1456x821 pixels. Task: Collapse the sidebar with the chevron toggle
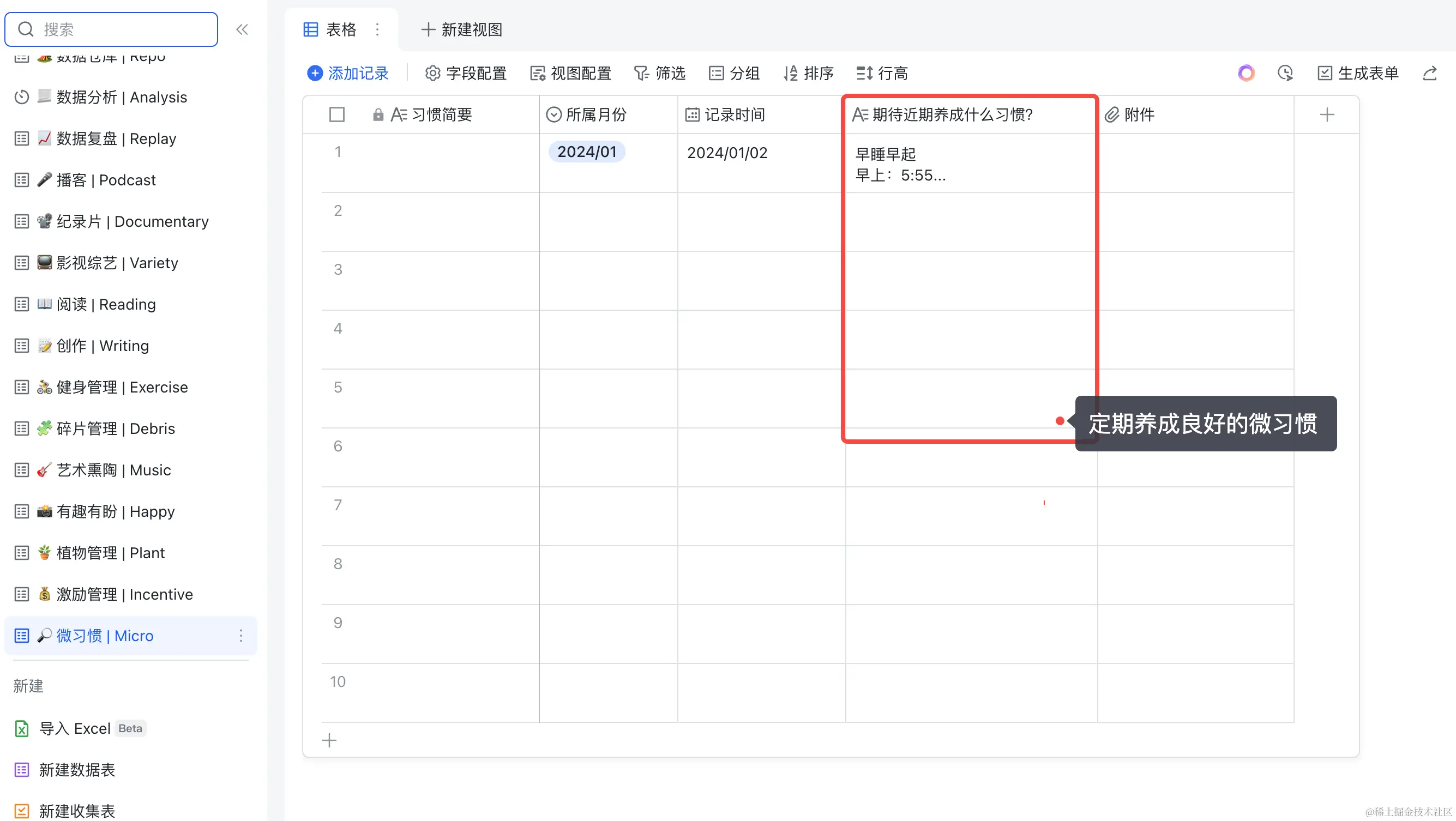tap(243, 29)
